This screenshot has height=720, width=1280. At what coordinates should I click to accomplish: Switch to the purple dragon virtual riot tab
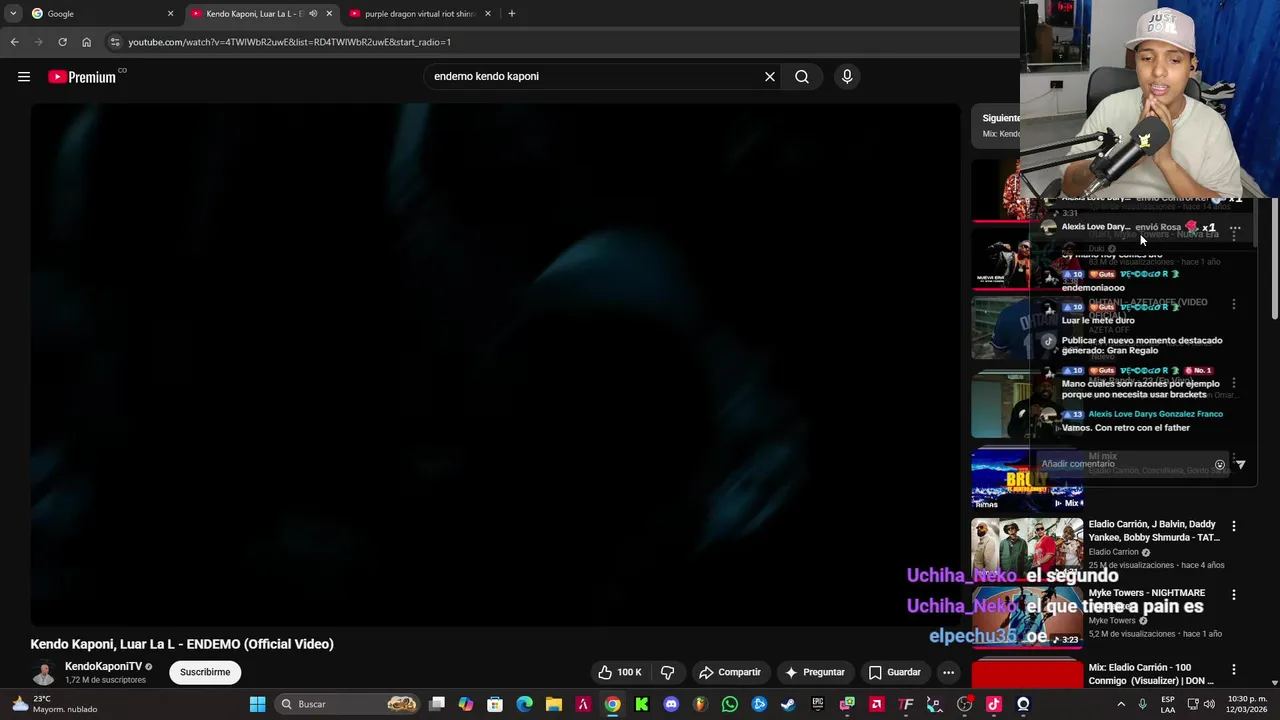pos(420,14)
